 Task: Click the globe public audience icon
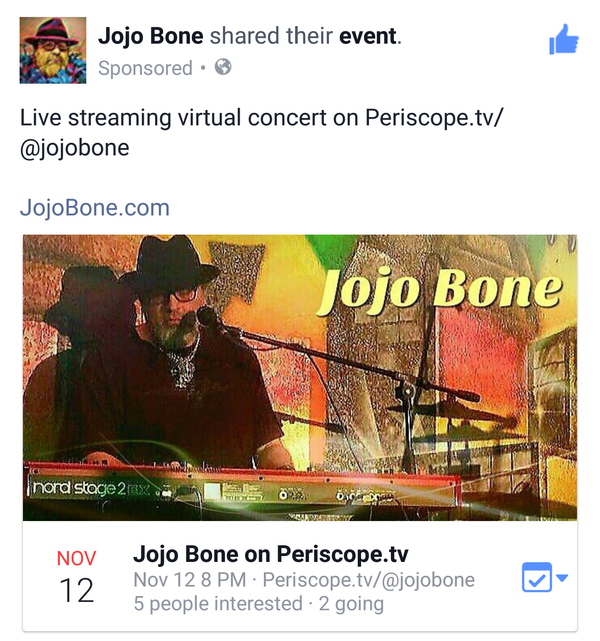(x=223, y=67)
